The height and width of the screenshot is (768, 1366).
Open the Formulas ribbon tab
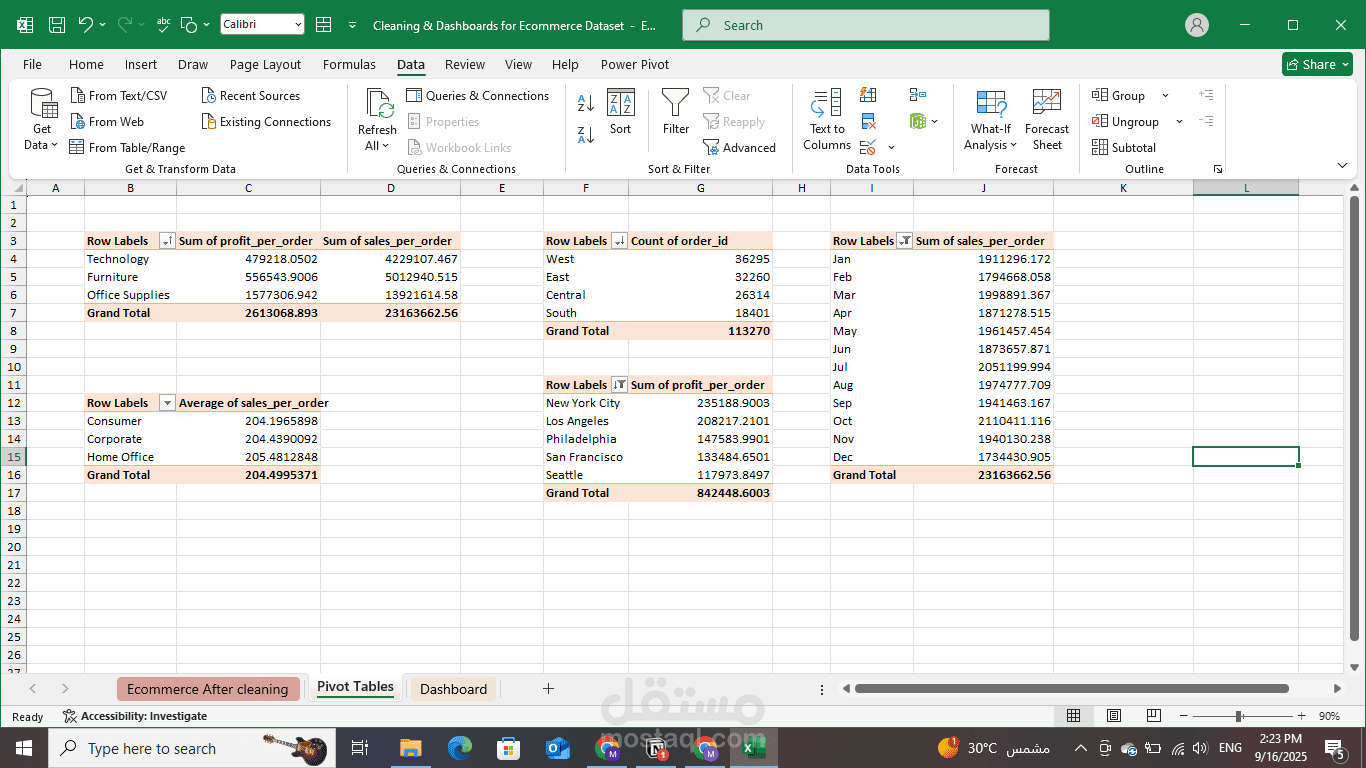click(x=349, y=65)
